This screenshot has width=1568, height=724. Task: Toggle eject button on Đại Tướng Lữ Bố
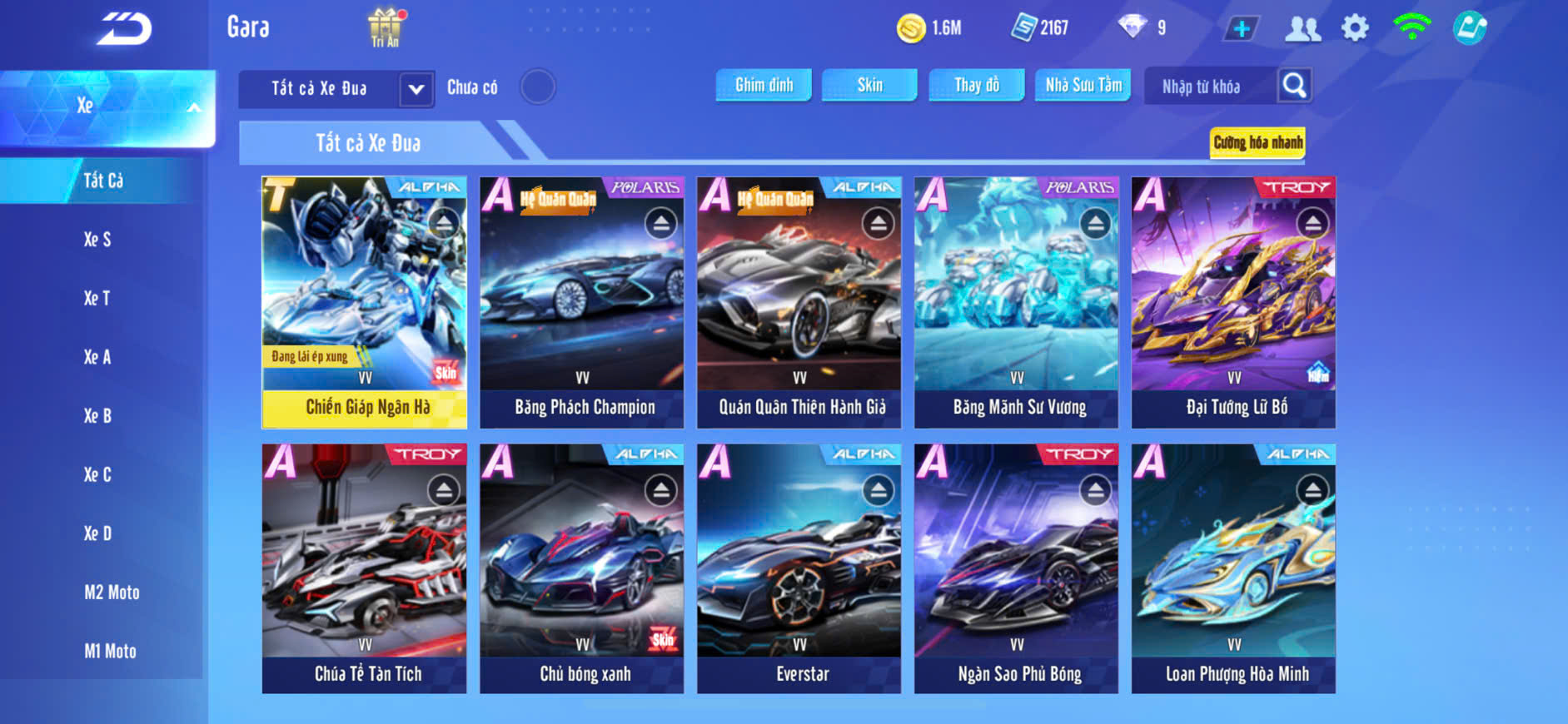[x=1312, y=223]
